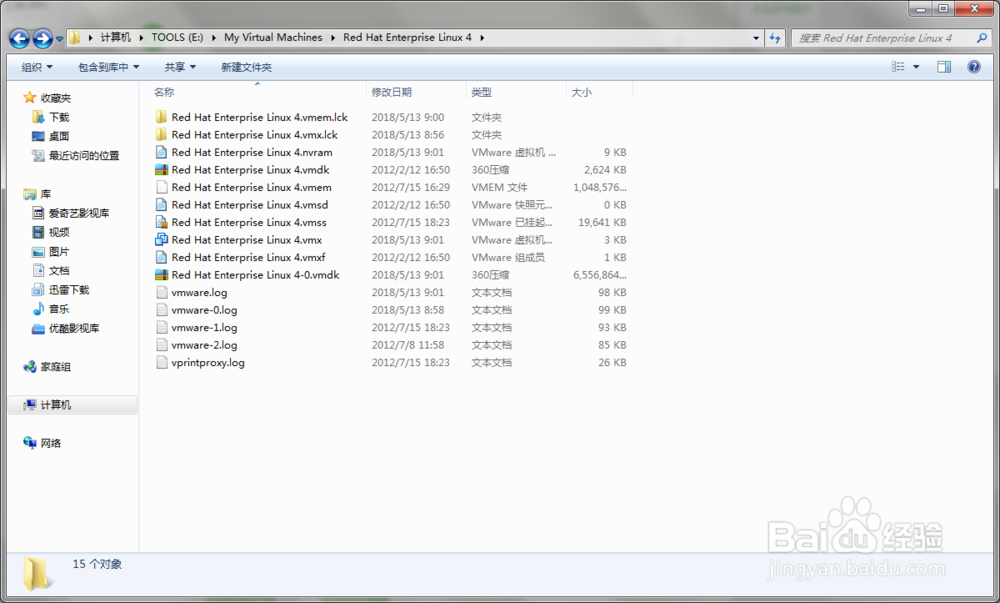
Task: Select VMware icon of Red Hat Enterprise Linux 4.vmx
Action: click(161, 240)
